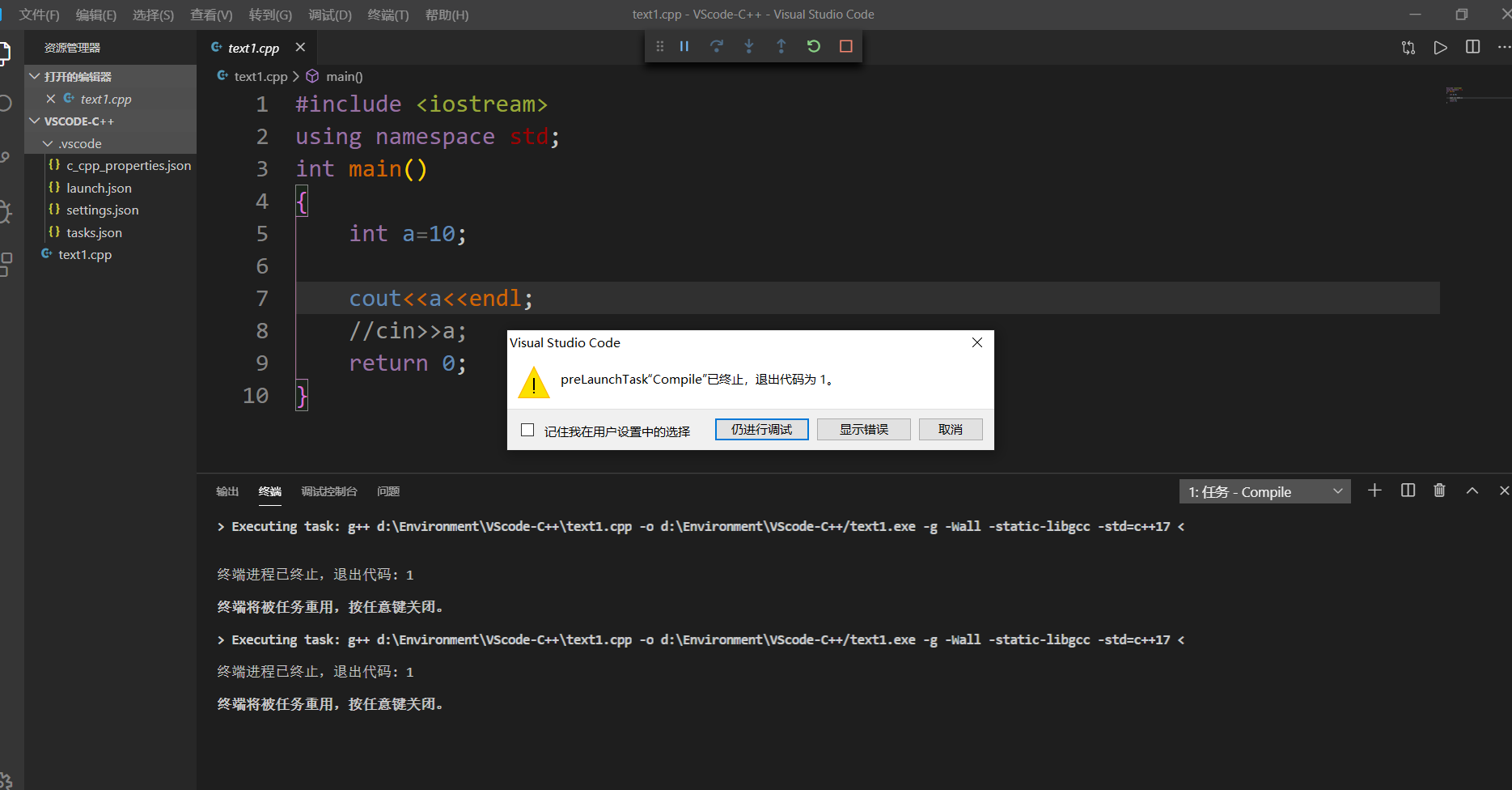Collapse the .vscode folder
Screen dimensions: 1512x790
[48, 143]
